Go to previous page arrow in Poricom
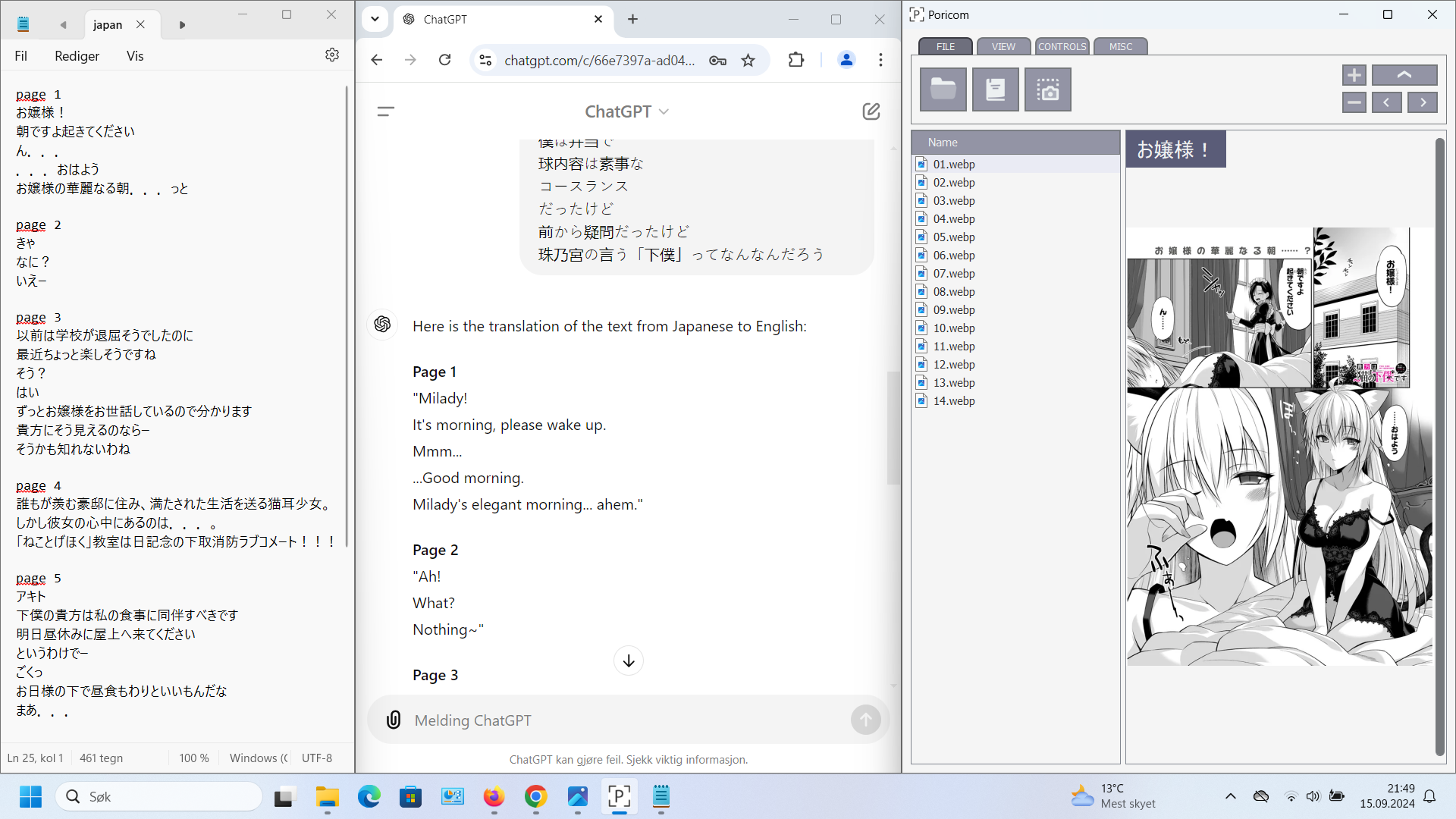Screen dimensions: 1456x819 [1386, 102]
